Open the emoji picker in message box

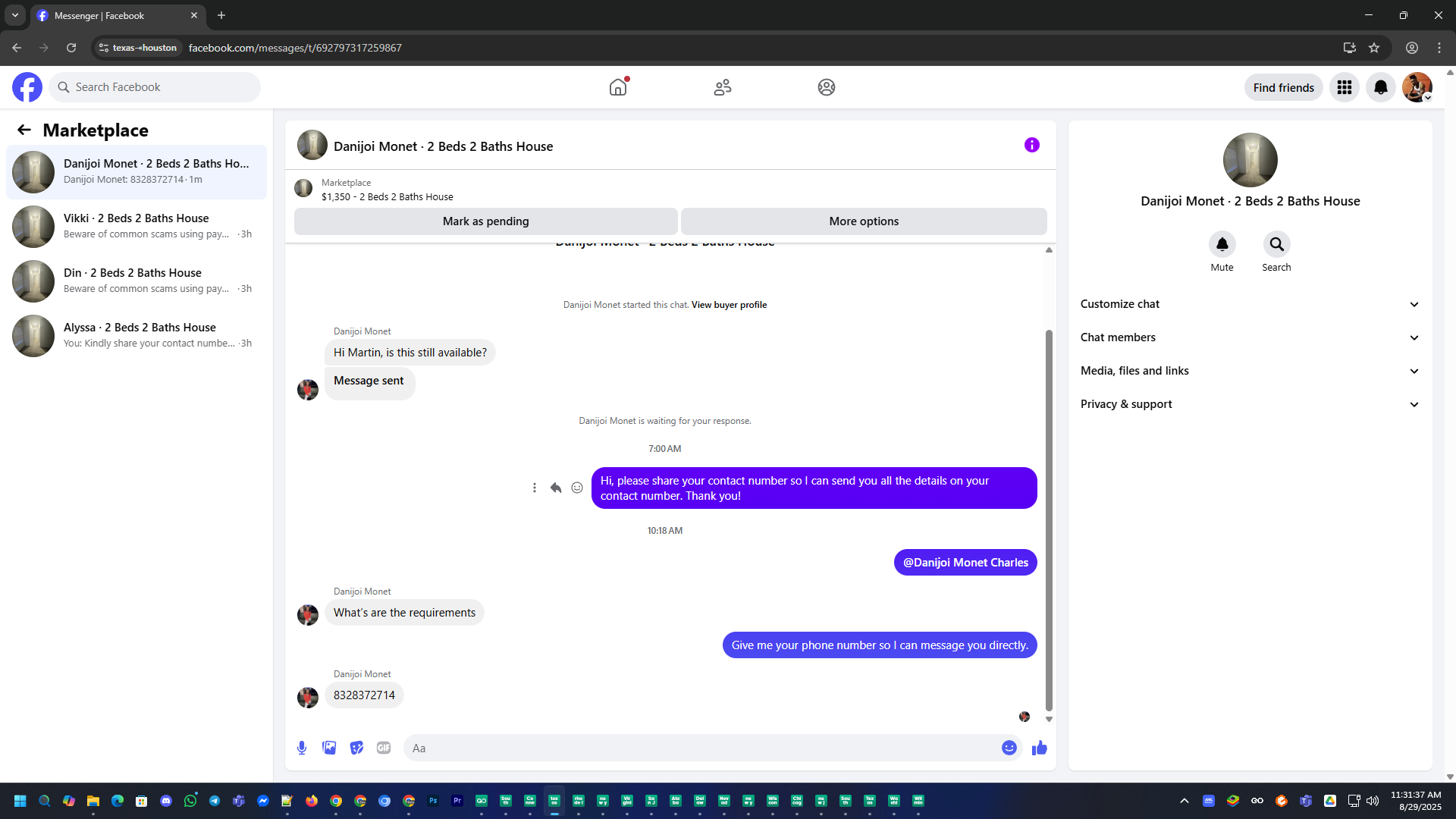1009,748
